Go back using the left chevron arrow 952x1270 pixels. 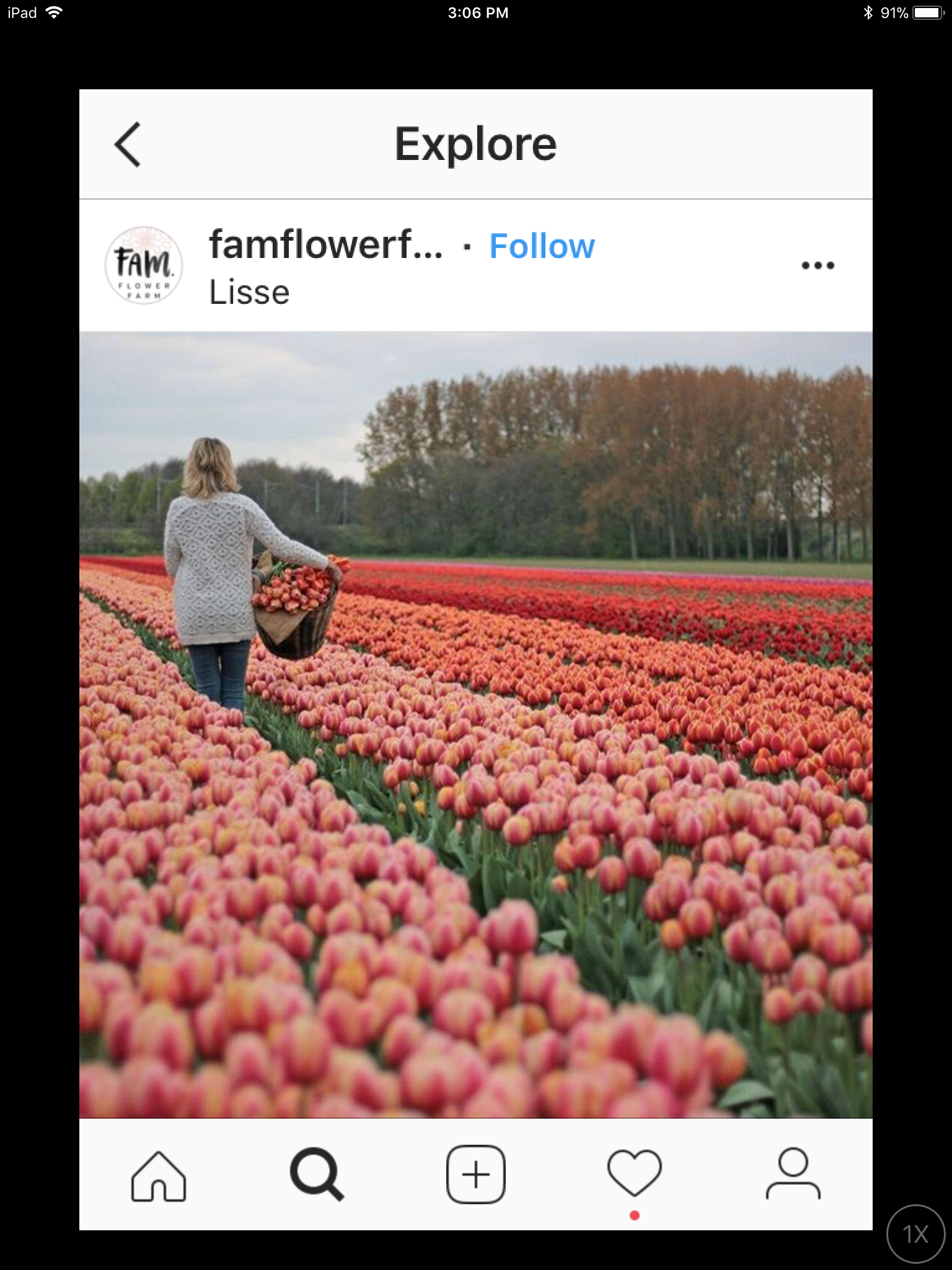pyautogui.click(x=128, y=144)
